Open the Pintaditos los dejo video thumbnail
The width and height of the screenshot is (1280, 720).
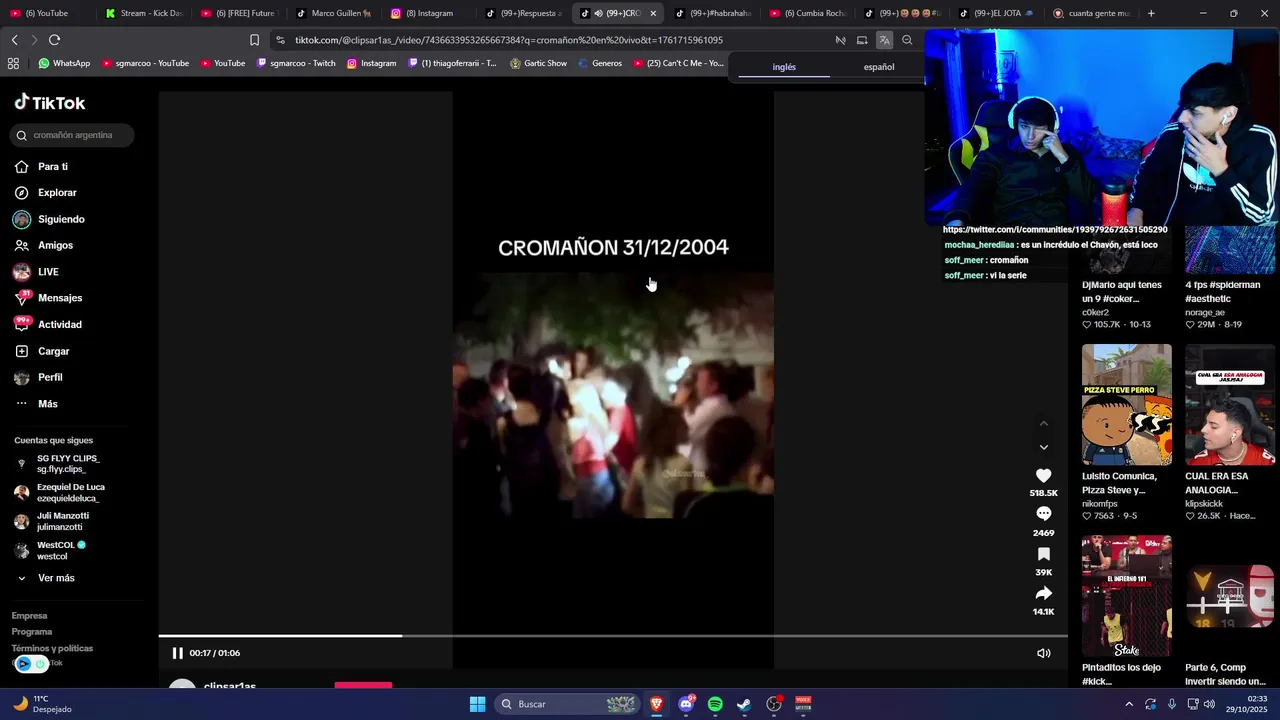click(x=1127, y=595)
